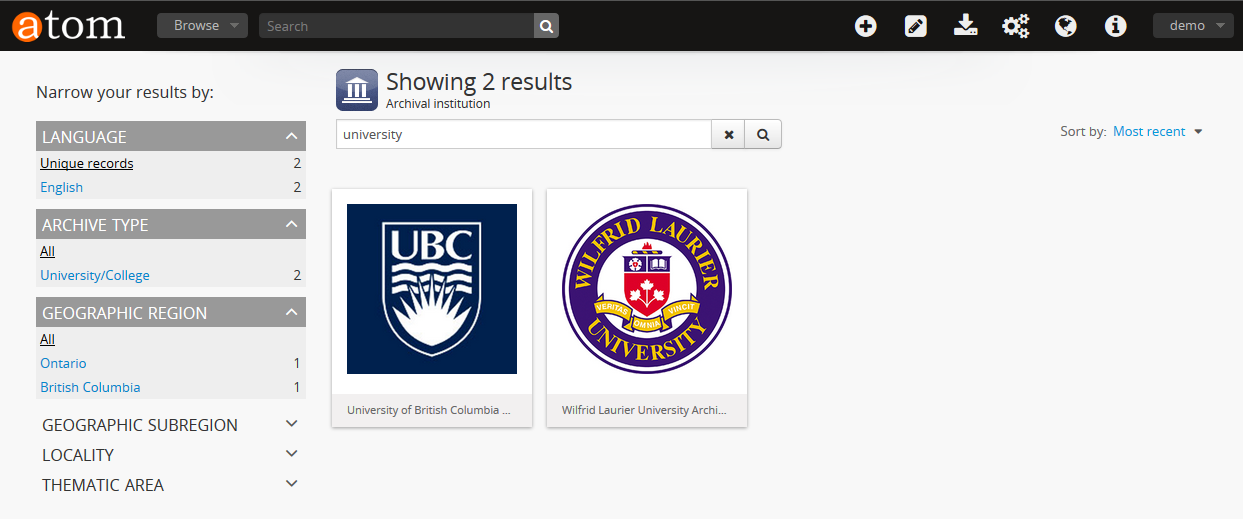Open the Language globe icon menu
This screenshot has width=1243, height=519.
pos(1066,26)
